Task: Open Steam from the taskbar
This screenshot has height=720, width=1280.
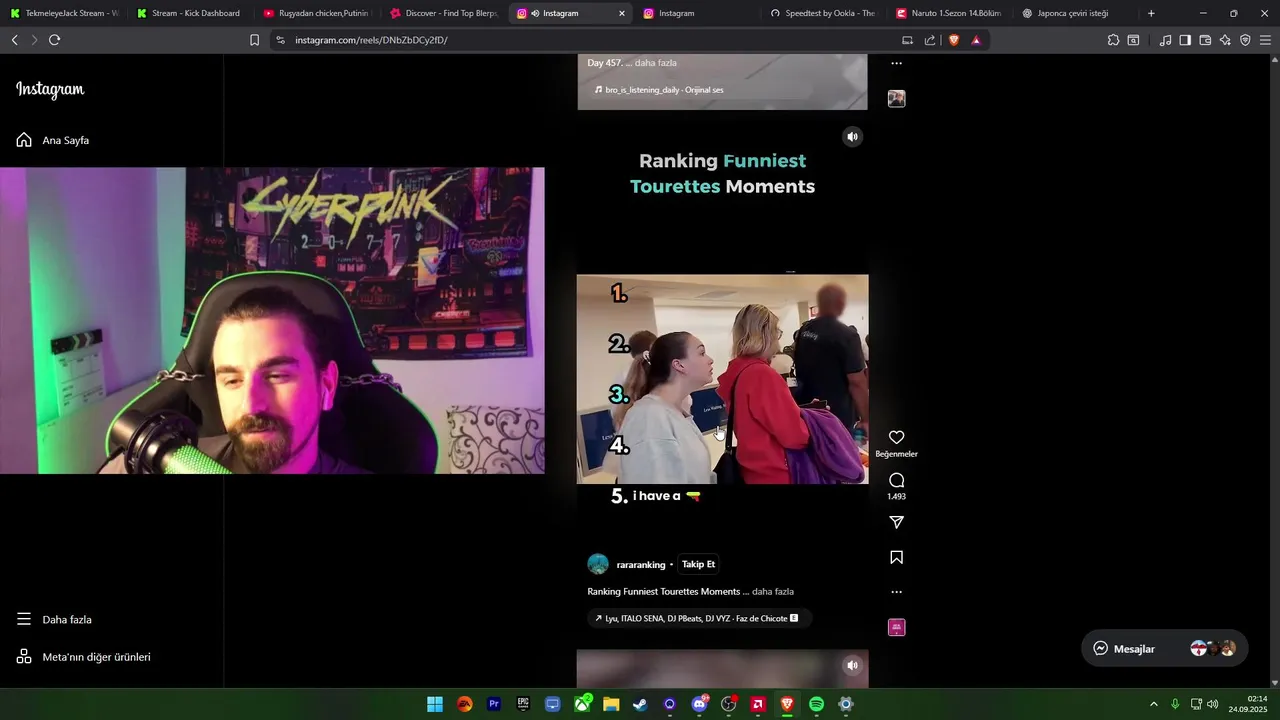Action: coord(641,704)
